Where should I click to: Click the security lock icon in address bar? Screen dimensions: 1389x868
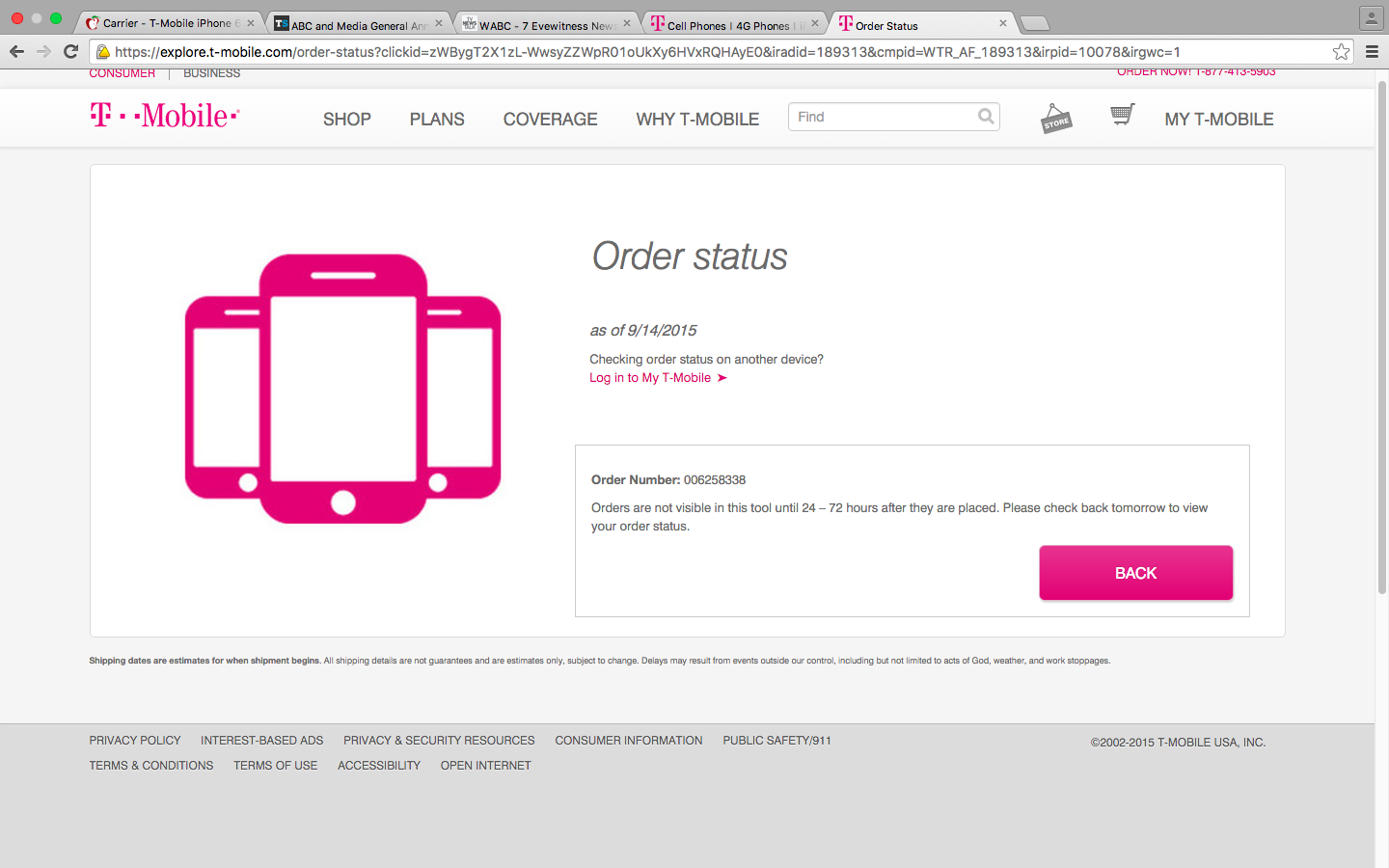[x=102, y=52]
